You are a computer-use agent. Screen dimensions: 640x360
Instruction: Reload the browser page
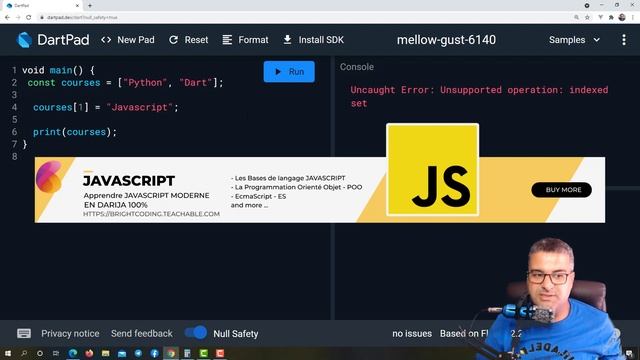point(29,18)
